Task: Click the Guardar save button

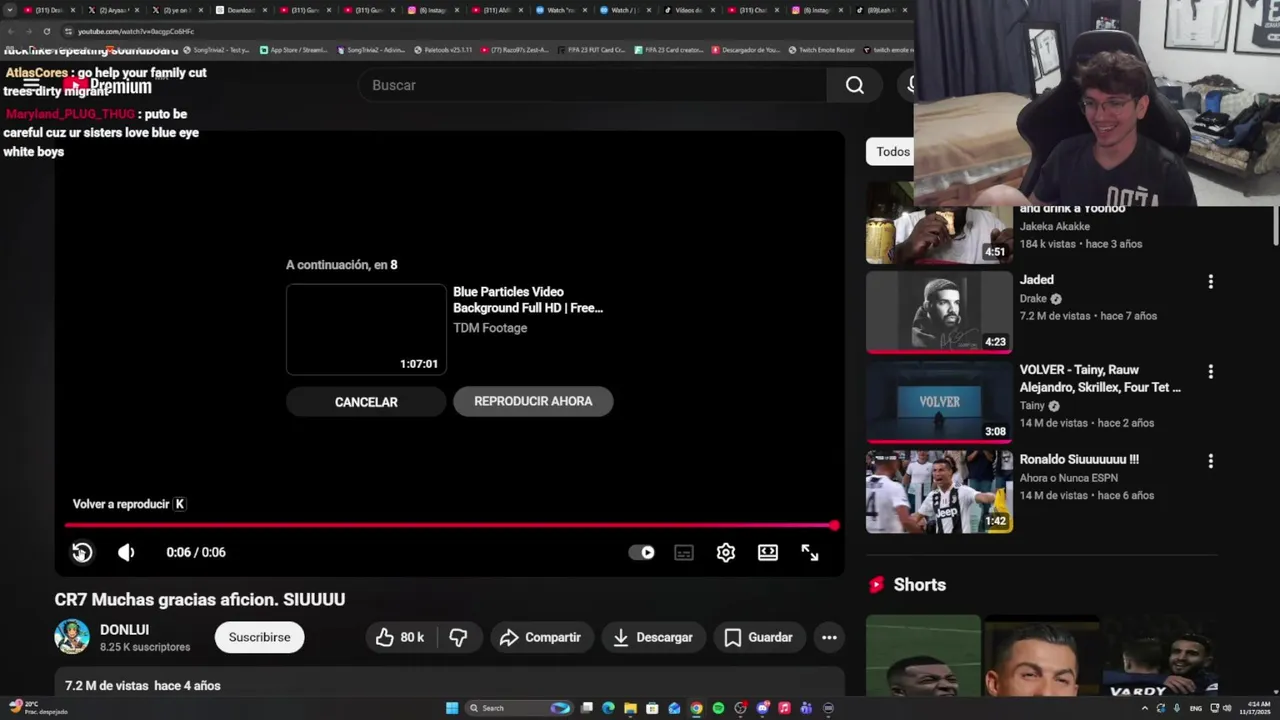Action: (759, 637)
